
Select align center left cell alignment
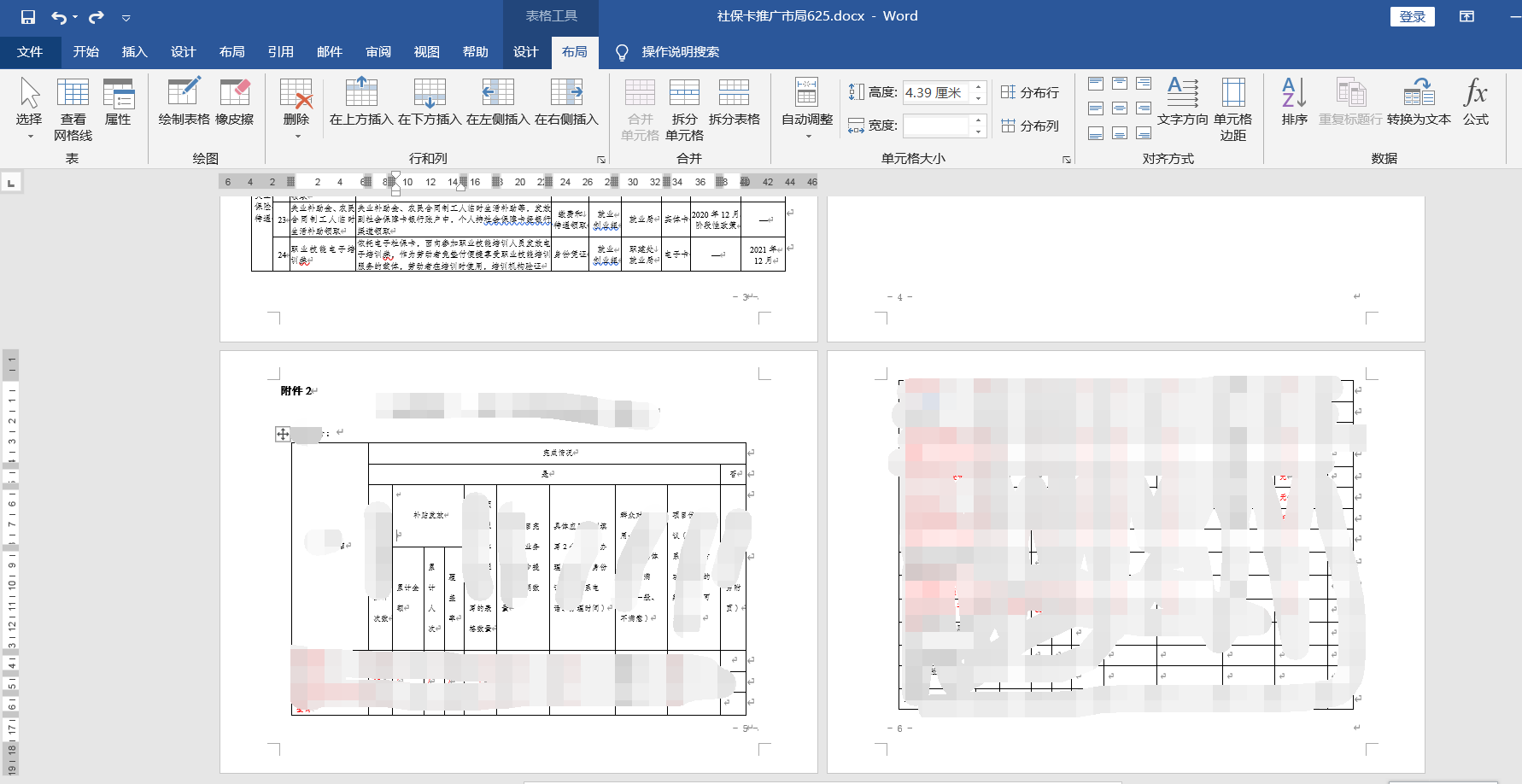point(1096,108)
